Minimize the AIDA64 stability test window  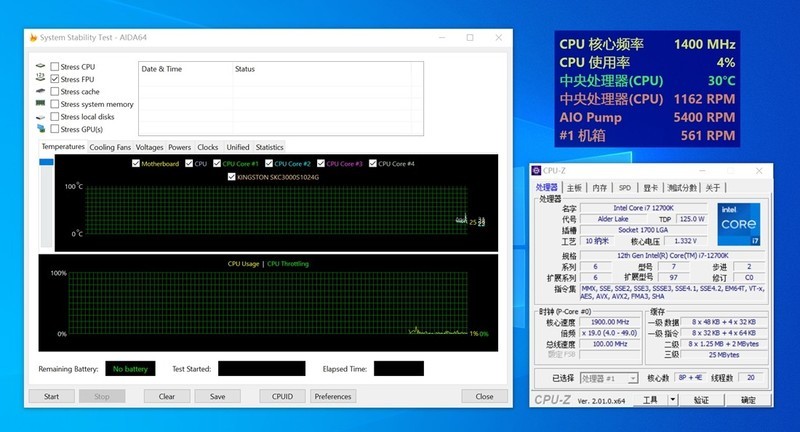point(442,37)
